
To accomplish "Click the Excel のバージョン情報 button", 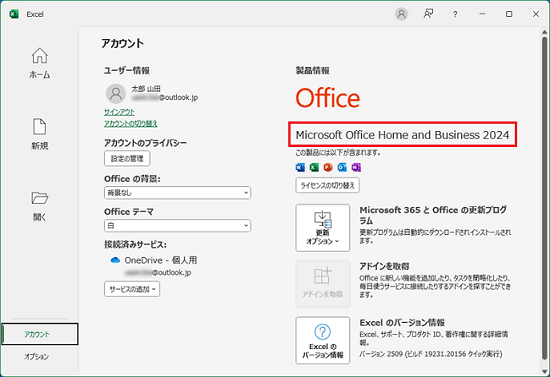I will pos(323,341).
